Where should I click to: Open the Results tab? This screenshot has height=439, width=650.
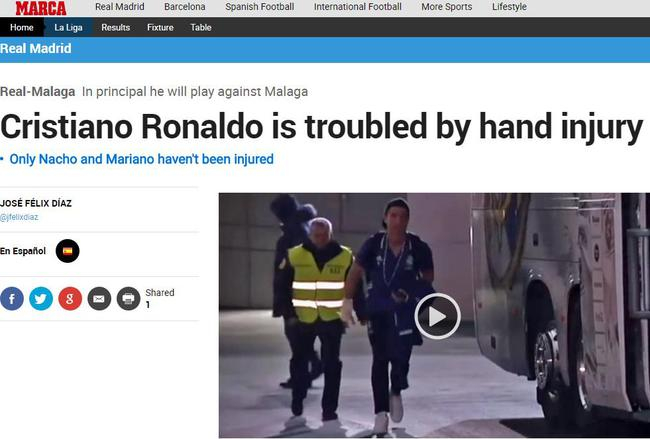pyautogui.click(x=116, y=27)
